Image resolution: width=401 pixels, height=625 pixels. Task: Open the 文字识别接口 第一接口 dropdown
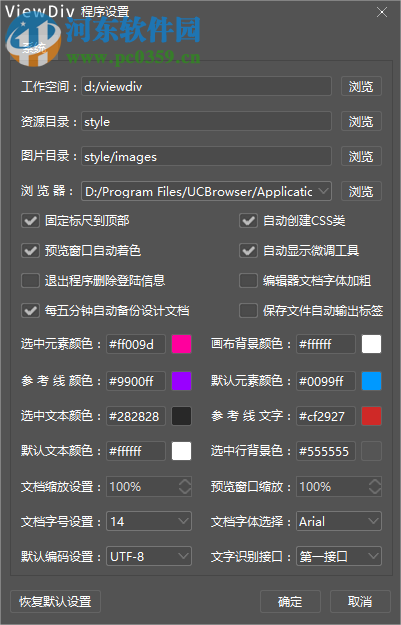point(339,556)
